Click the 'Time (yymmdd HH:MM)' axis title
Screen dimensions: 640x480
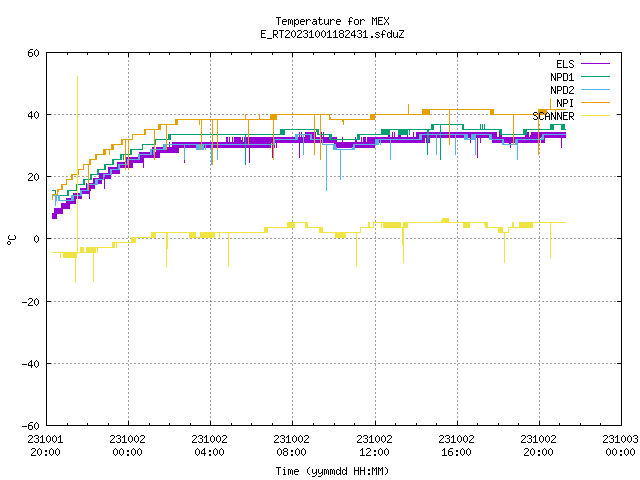(332, 471)
